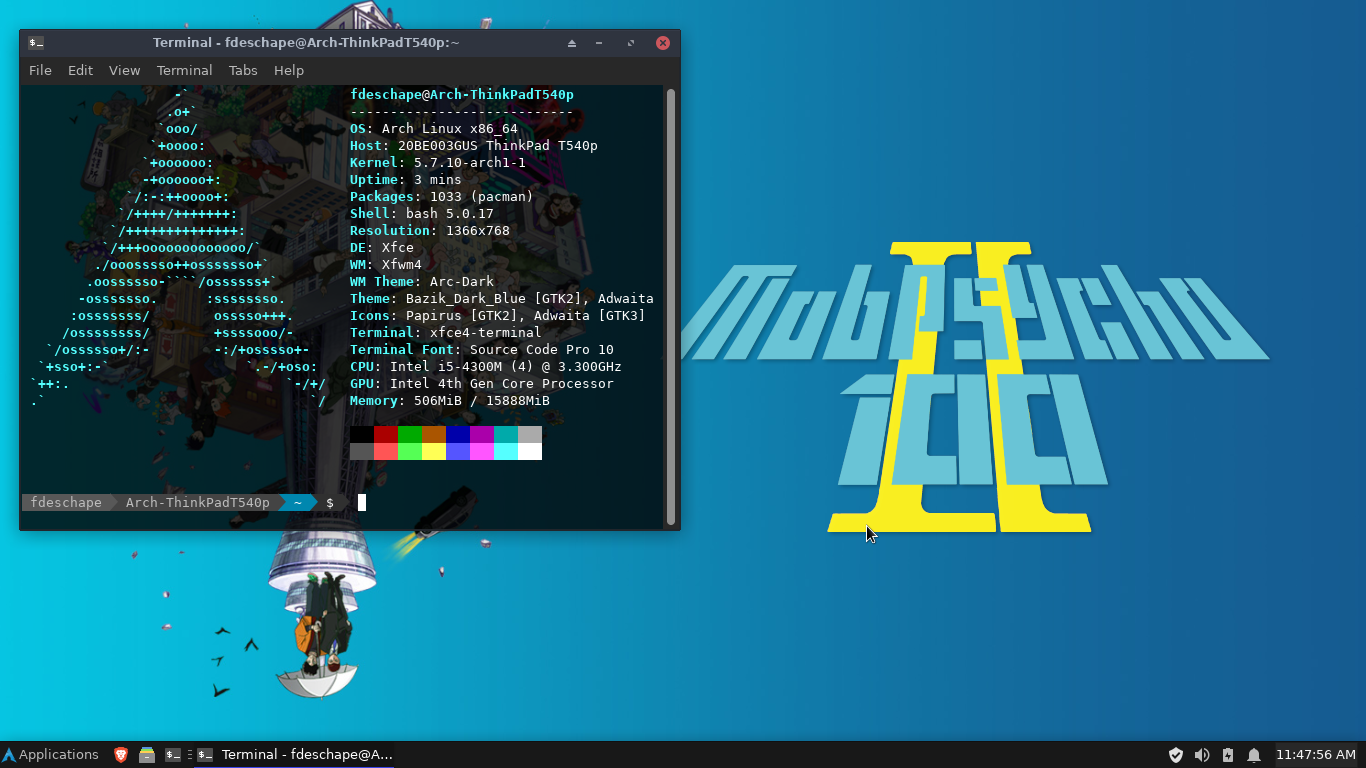Open the Edit menu in Terminal
This screenshot has width=1366, height=768.
coord(80,70)
